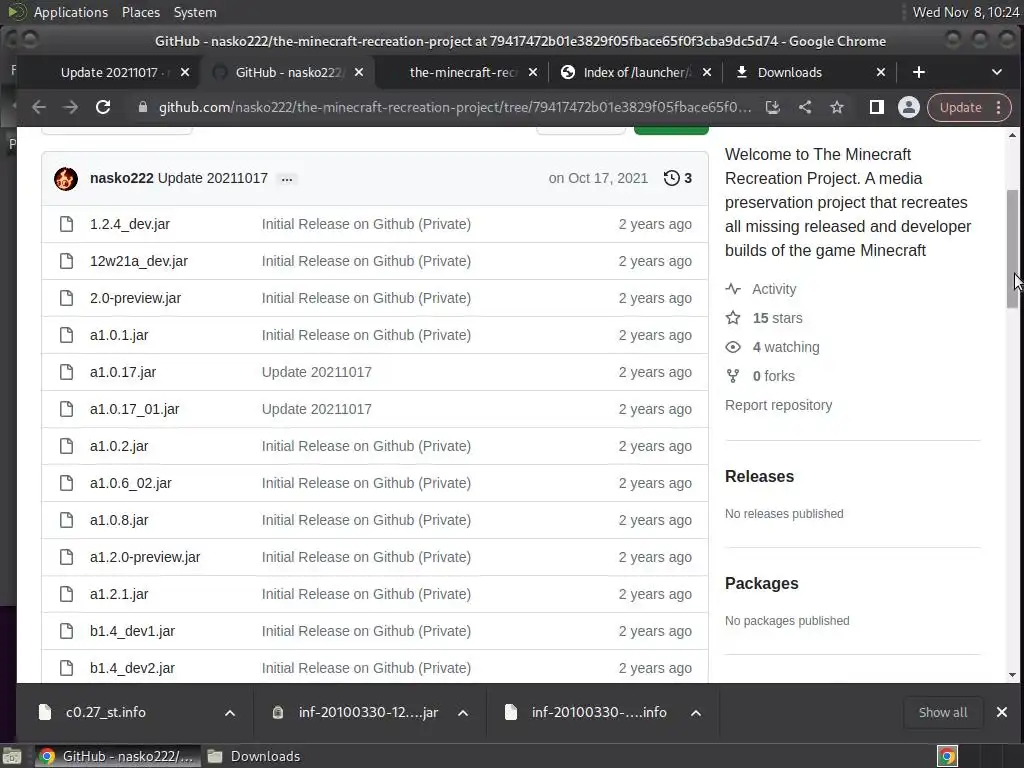Click the file icon beside a1.0.17.jar
This screenshot has width=1024, height=768.
tap(67, 372)
